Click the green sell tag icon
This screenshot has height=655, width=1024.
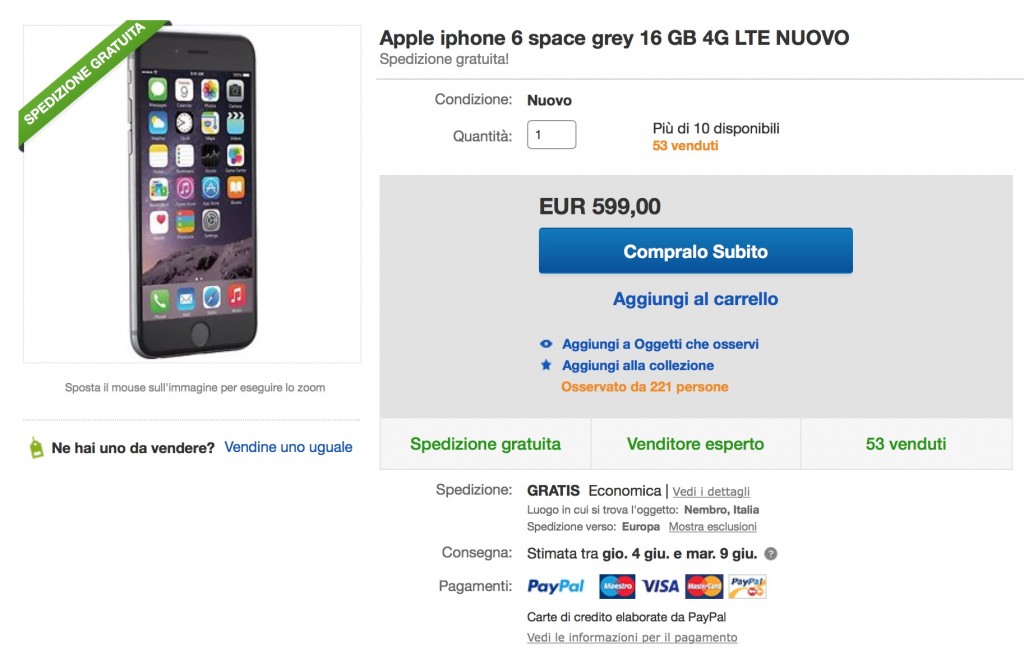(36, 448)
